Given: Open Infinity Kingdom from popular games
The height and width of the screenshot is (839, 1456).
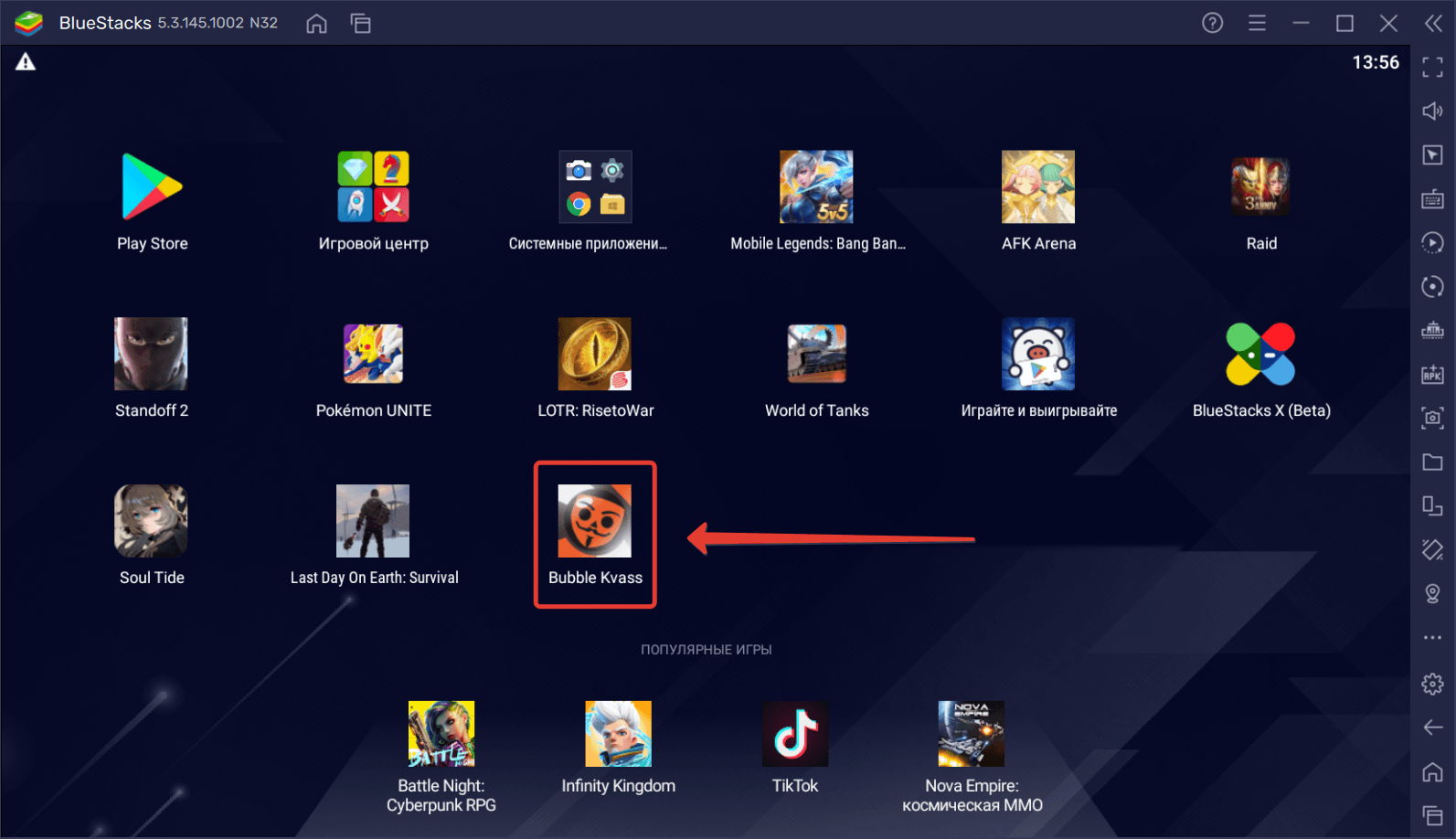Looking at the screenshot, I should (x=619, y=734).
